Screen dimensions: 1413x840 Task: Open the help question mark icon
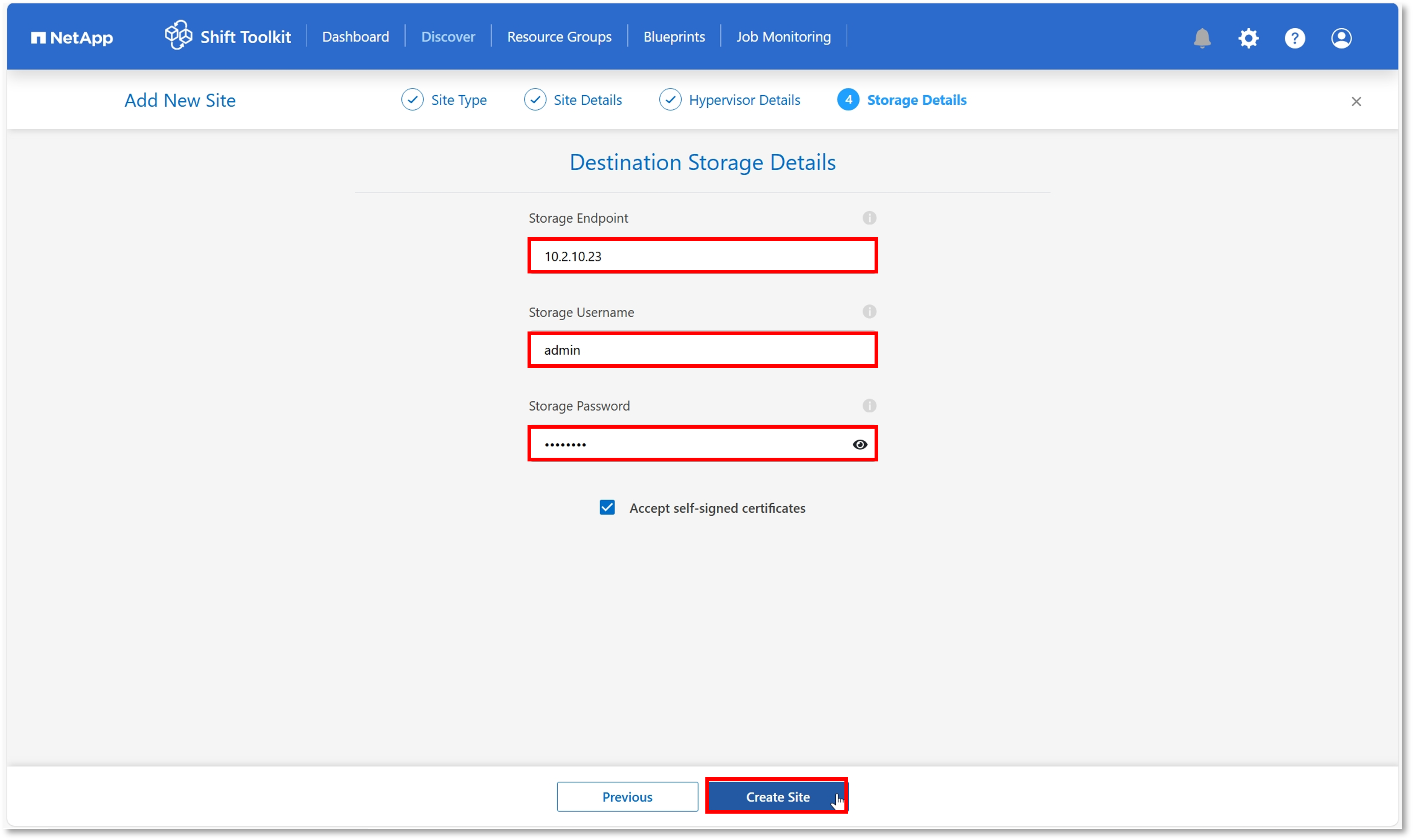[x=1295, y=38]
